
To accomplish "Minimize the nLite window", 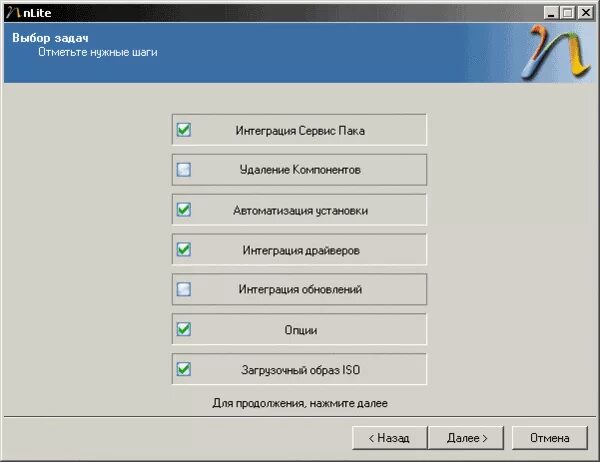I will click(551, 13).
